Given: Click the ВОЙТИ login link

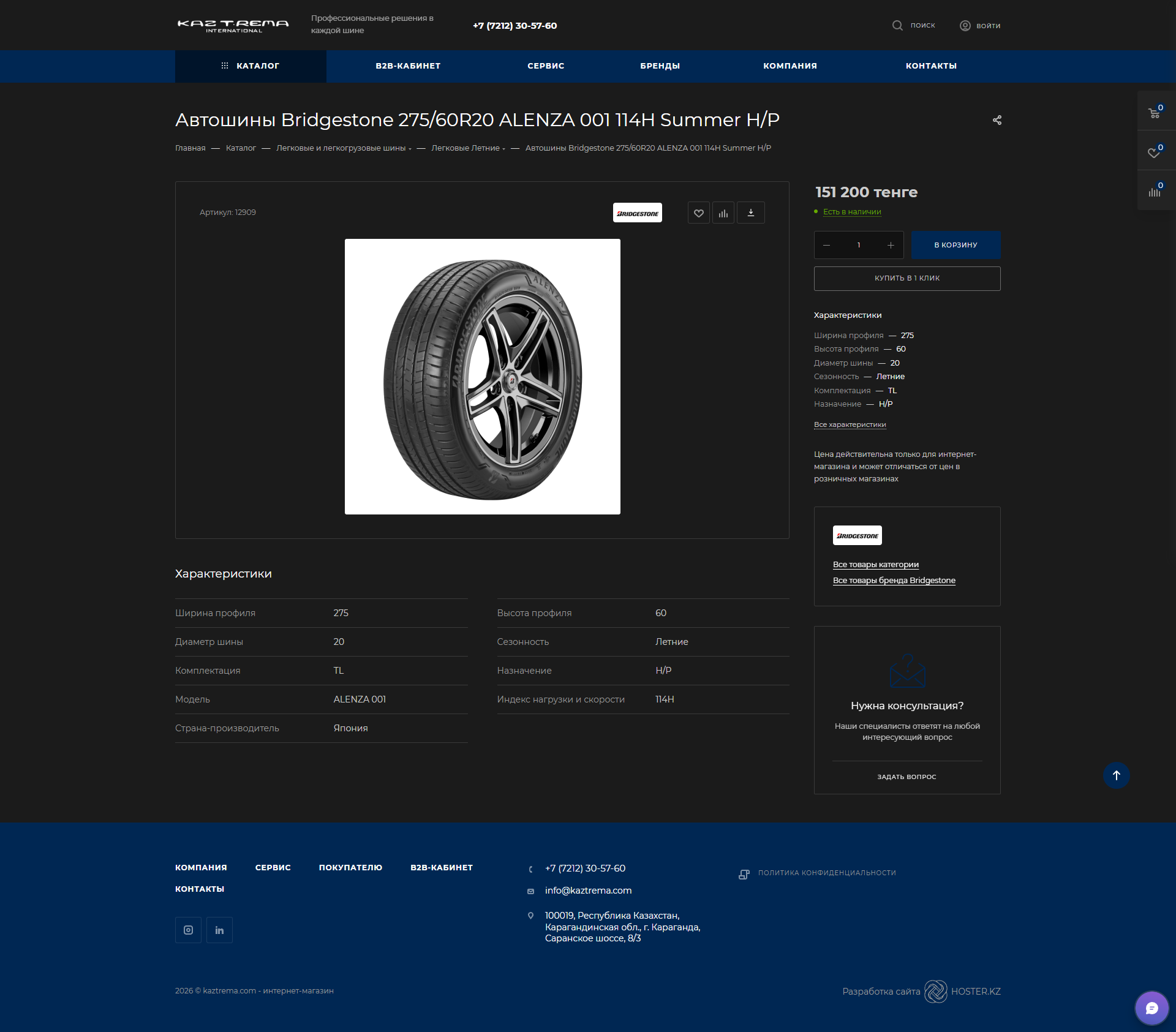Looking at the screenshot, I should coord(989,26).
